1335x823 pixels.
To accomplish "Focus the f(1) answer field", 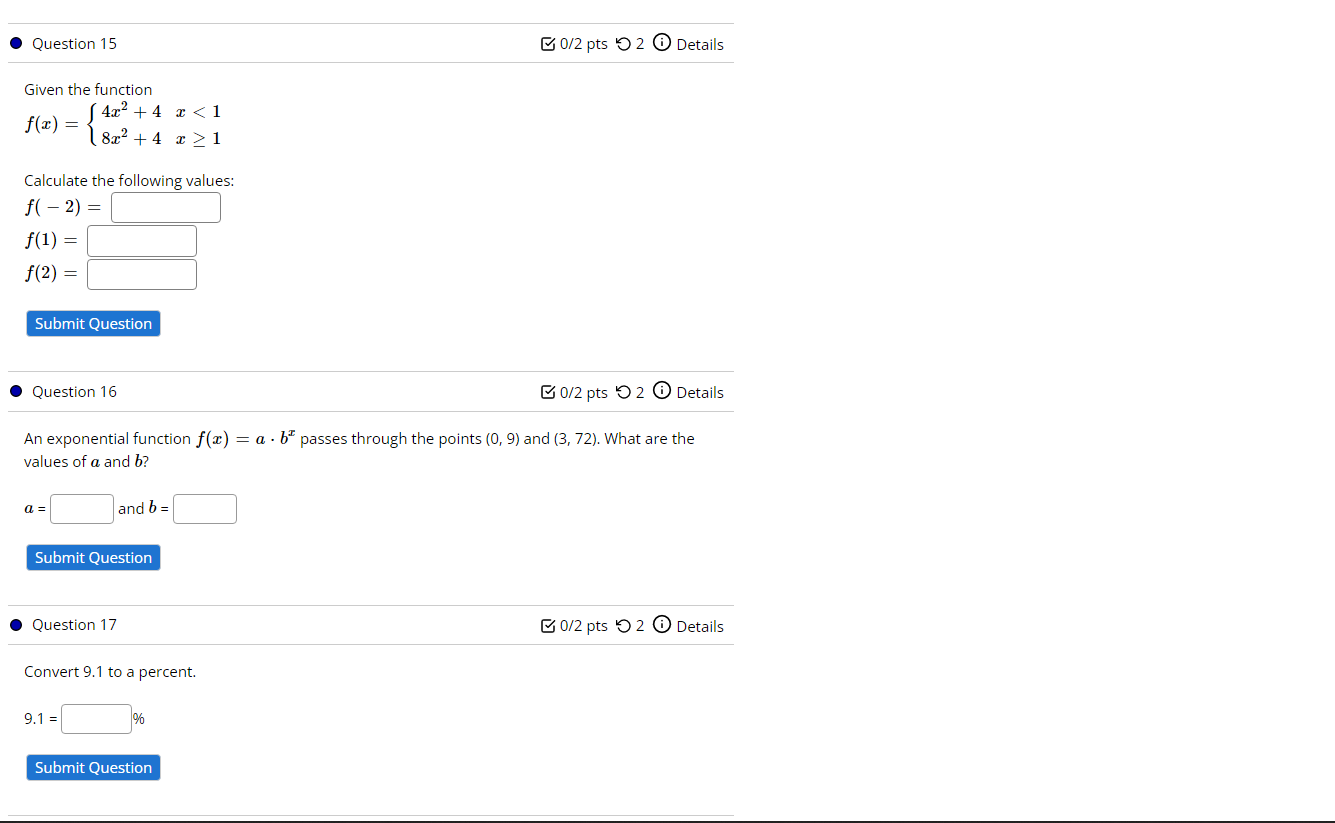I will coord(142,241).
